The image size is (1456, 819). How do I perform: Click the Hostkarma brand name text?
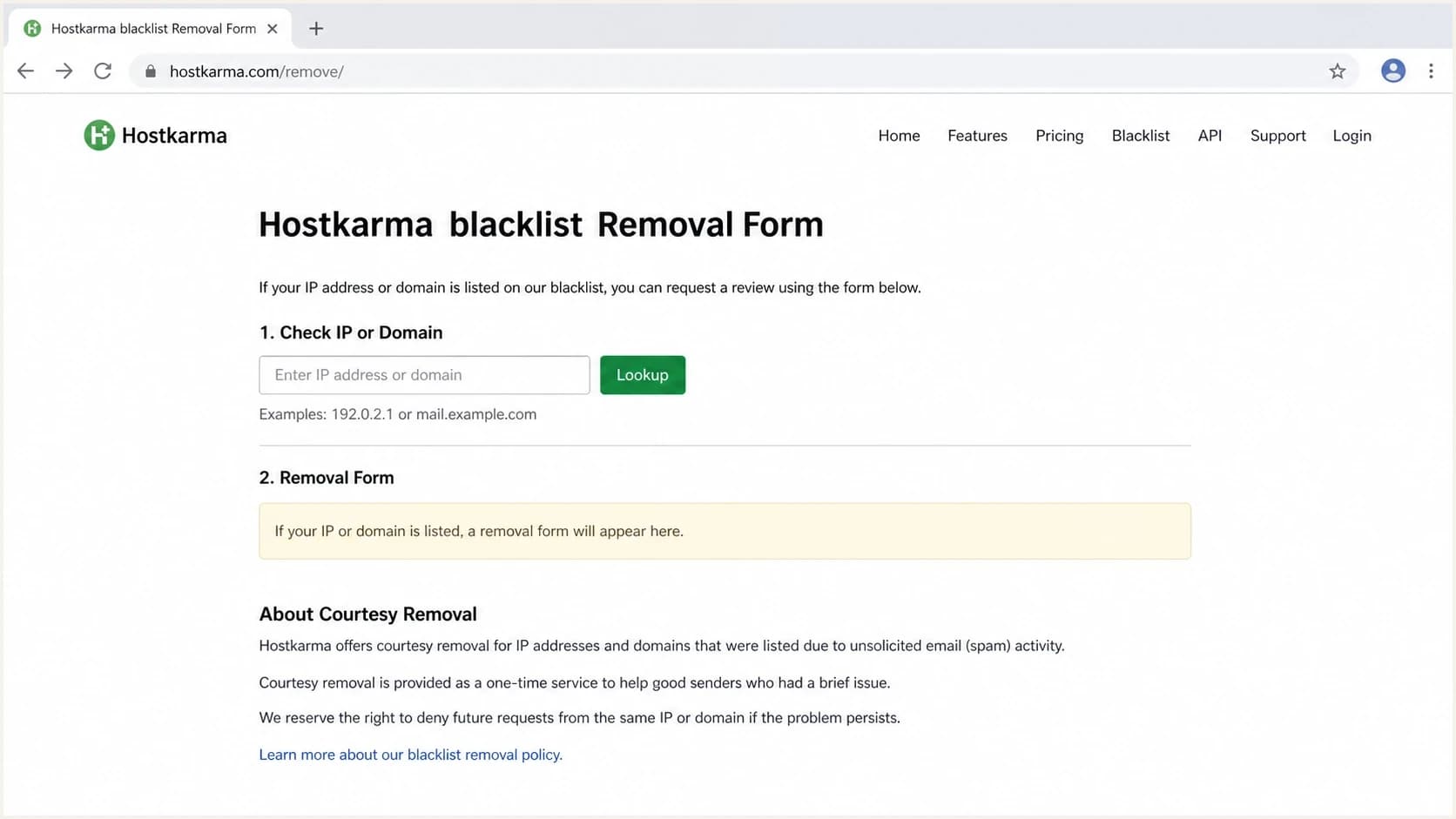coord(174,136)
